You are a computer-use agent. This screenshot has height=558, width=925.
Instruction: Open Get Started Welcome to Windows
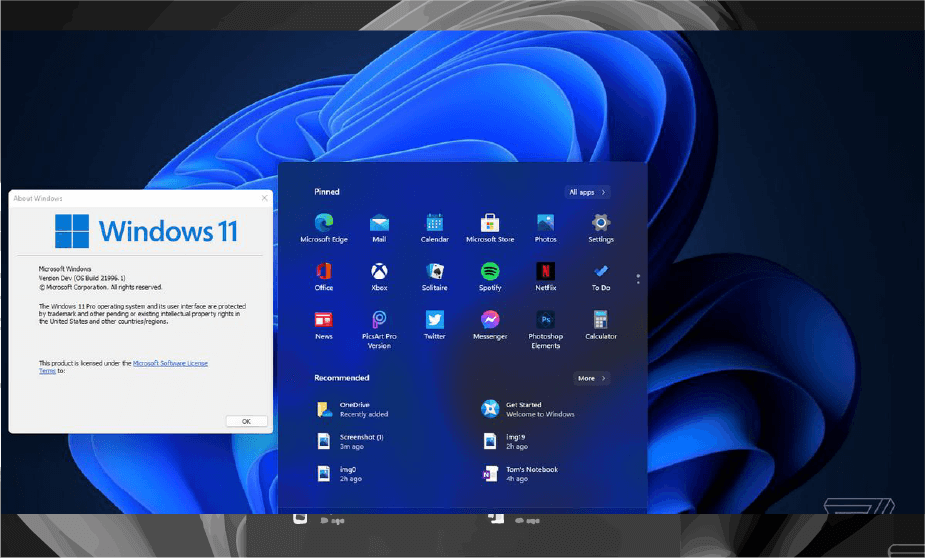tap(528, 409)
